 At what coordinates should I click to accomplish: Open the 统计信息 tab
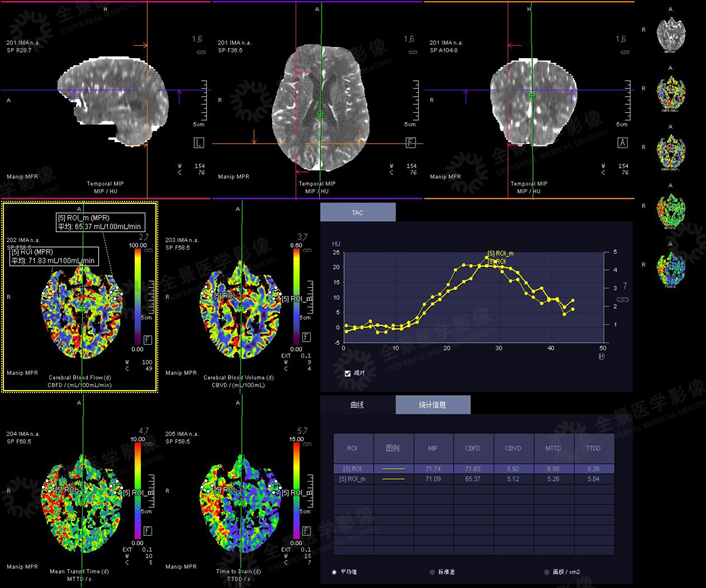[x=432, y=405]
